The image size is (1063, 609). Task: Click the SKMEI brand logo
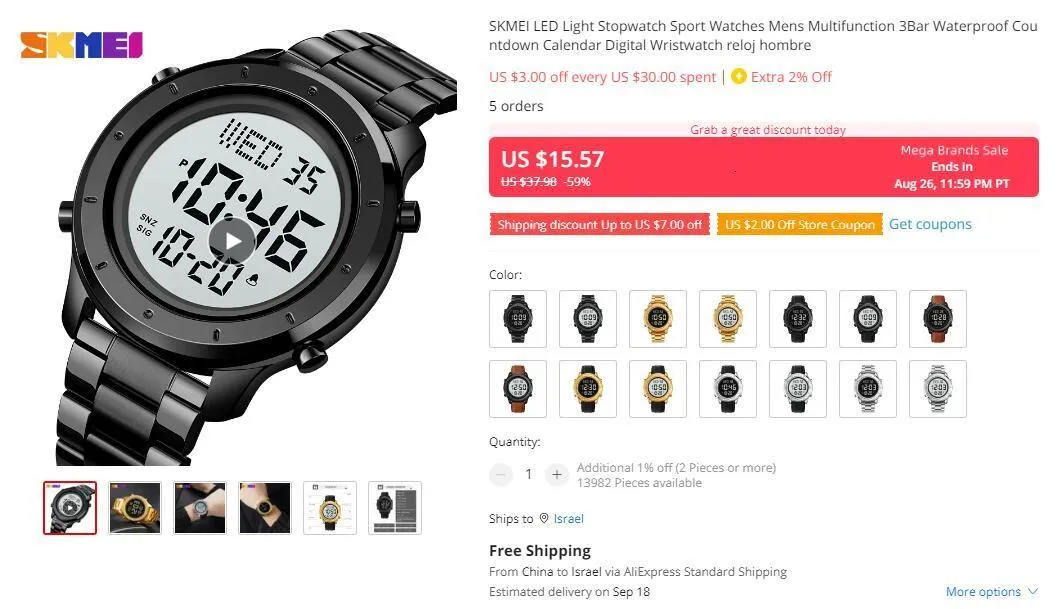tap(81, 45)
